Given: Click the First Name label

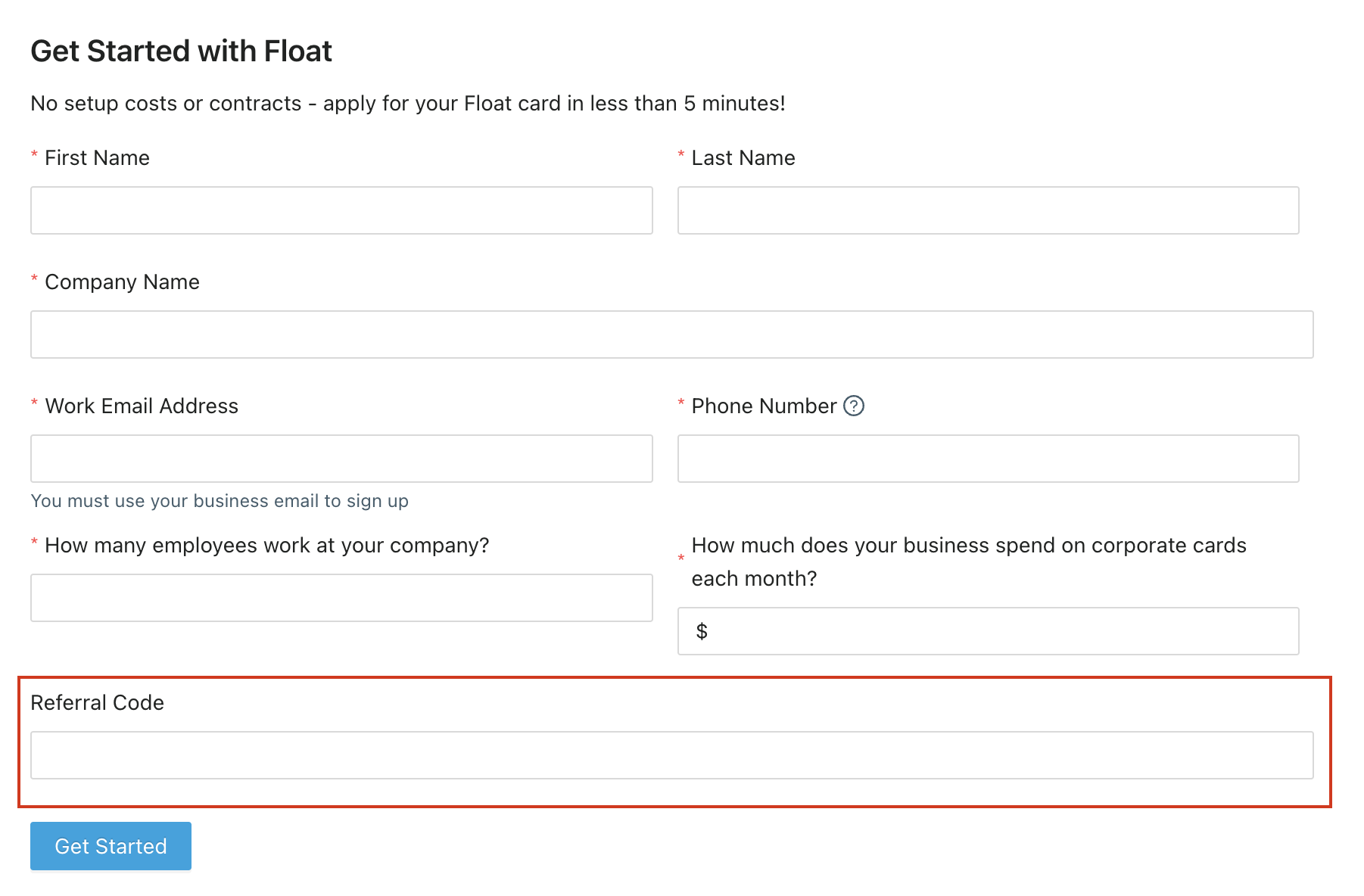Looking at the screenshot, I should point(97,157).
